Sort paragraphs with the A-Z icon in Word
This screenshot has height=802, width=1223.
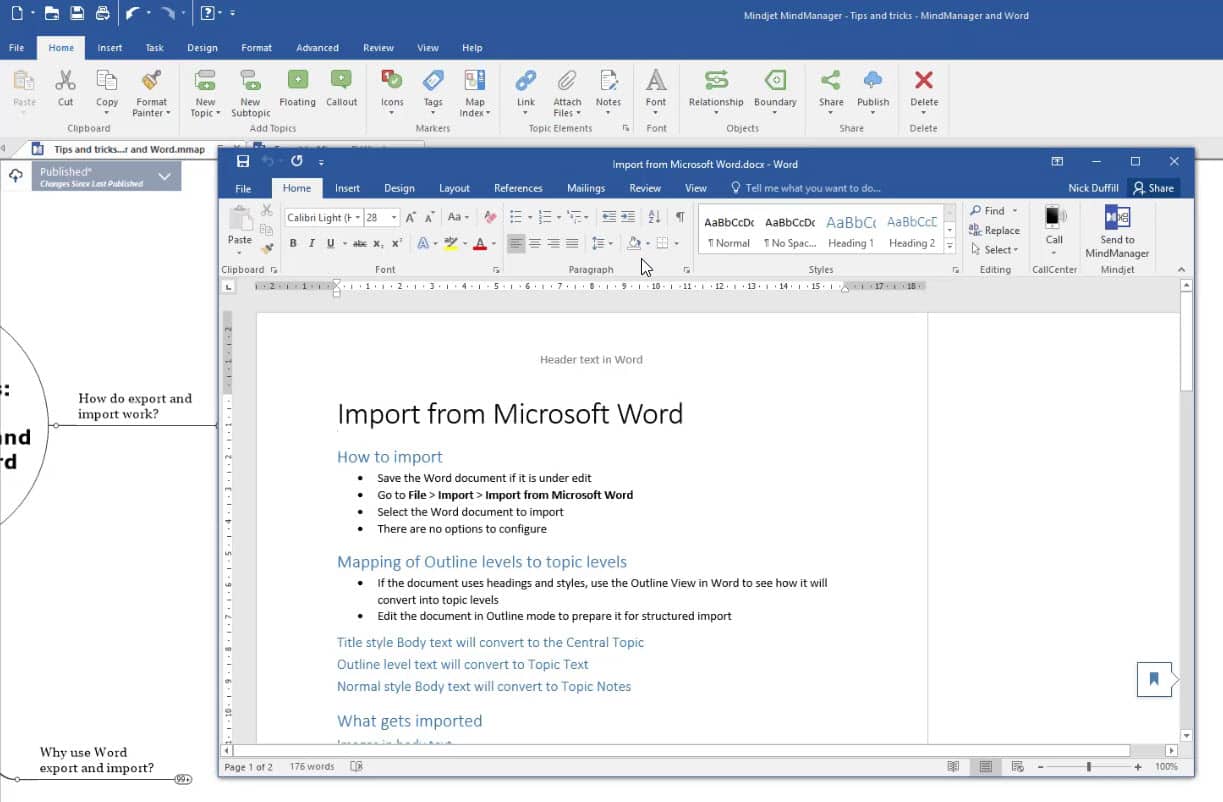654,217
